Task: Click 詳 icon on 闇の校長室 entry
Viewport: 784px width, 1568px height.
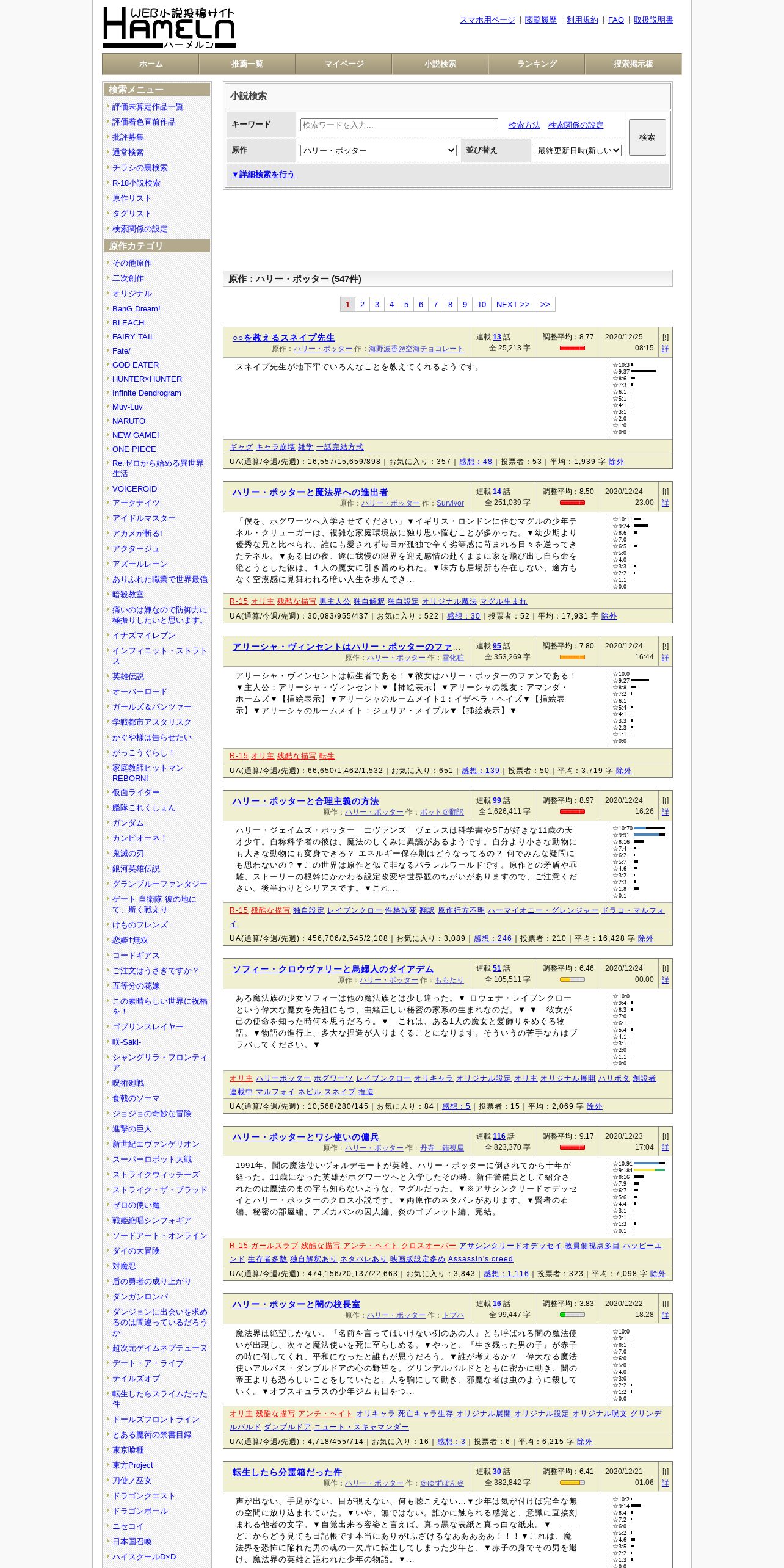Action: pyautogui.click(x=666, y=1315)
